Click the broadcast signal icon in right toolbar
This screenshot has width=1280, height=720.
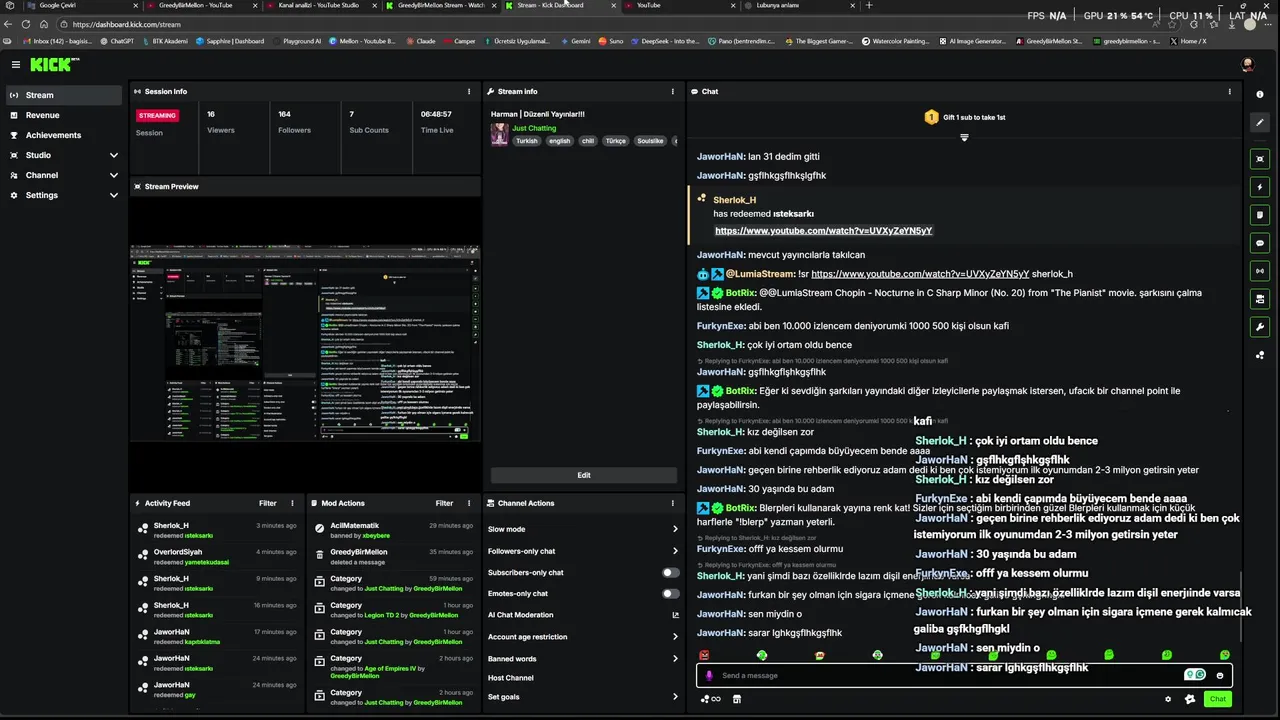pos(1260,271)
